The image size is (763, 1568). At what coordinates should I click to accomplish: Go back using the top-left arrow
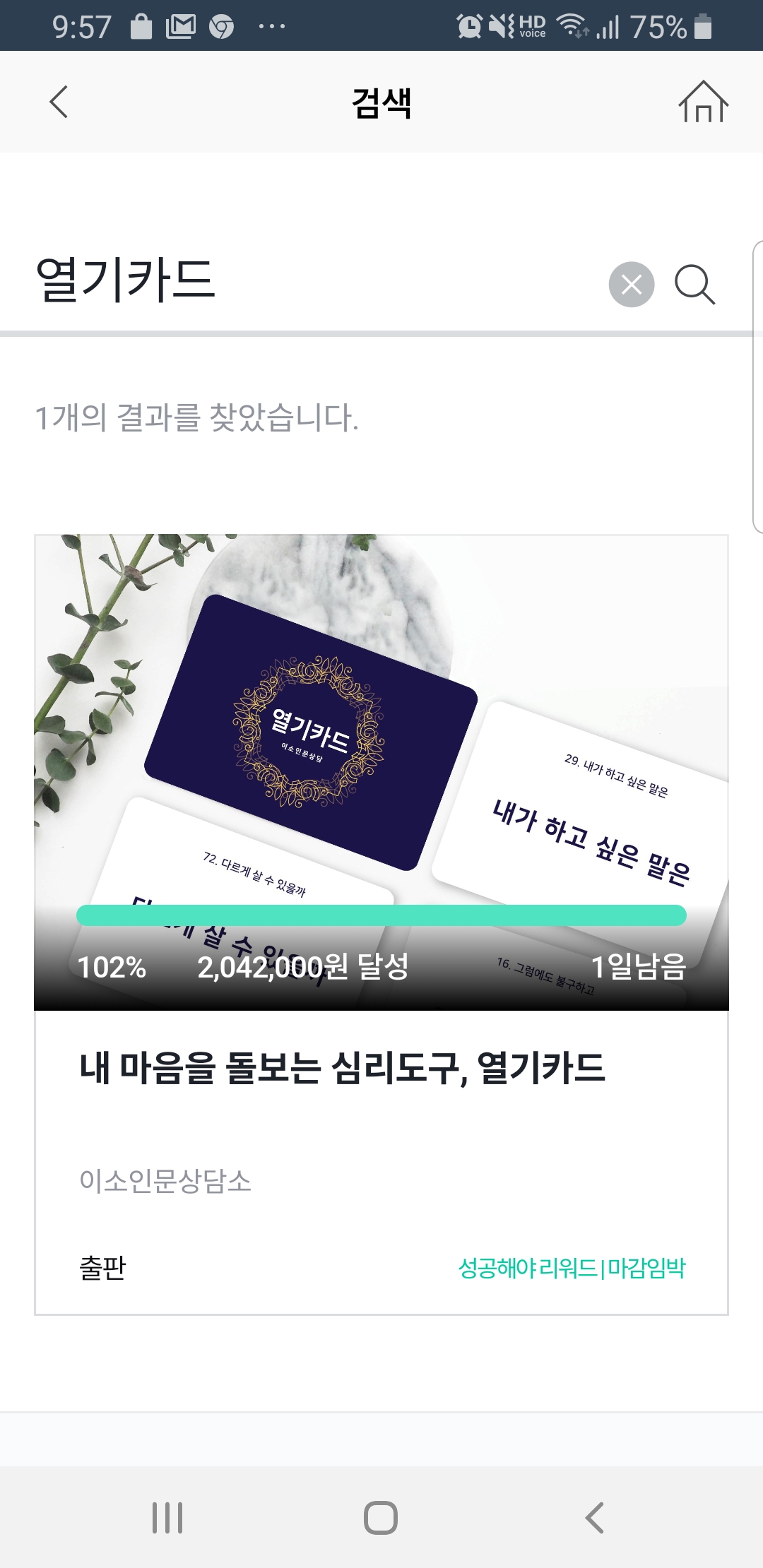click(x=59, y=102)
